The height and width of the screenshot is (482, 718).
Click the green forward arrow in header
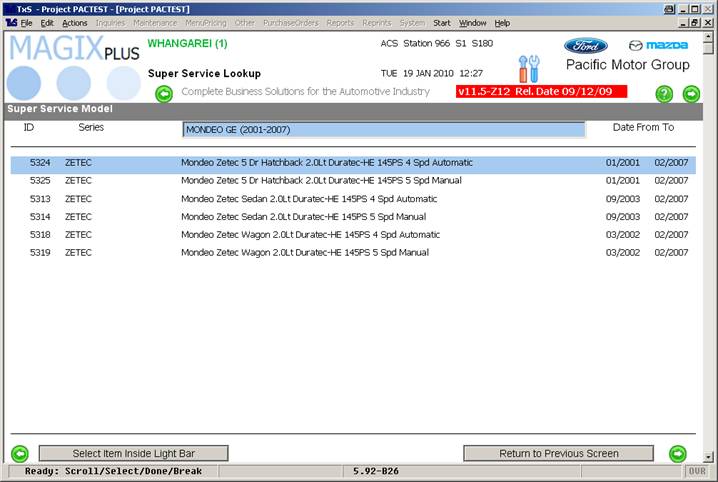pos(691,94)
